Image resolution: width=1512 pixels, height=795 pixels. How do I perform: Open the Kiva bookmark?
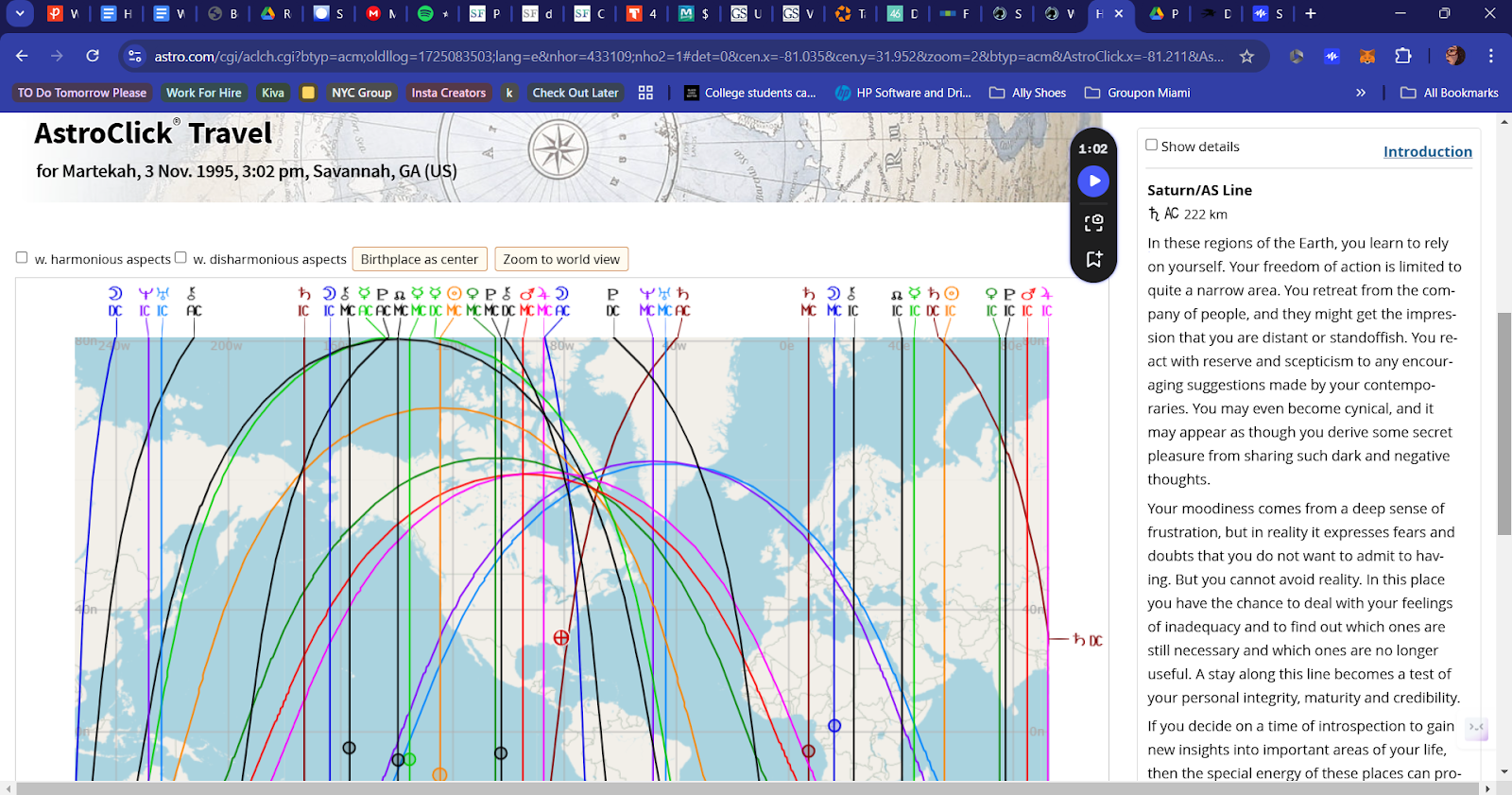pyautogui.click(x=273, y=93)
